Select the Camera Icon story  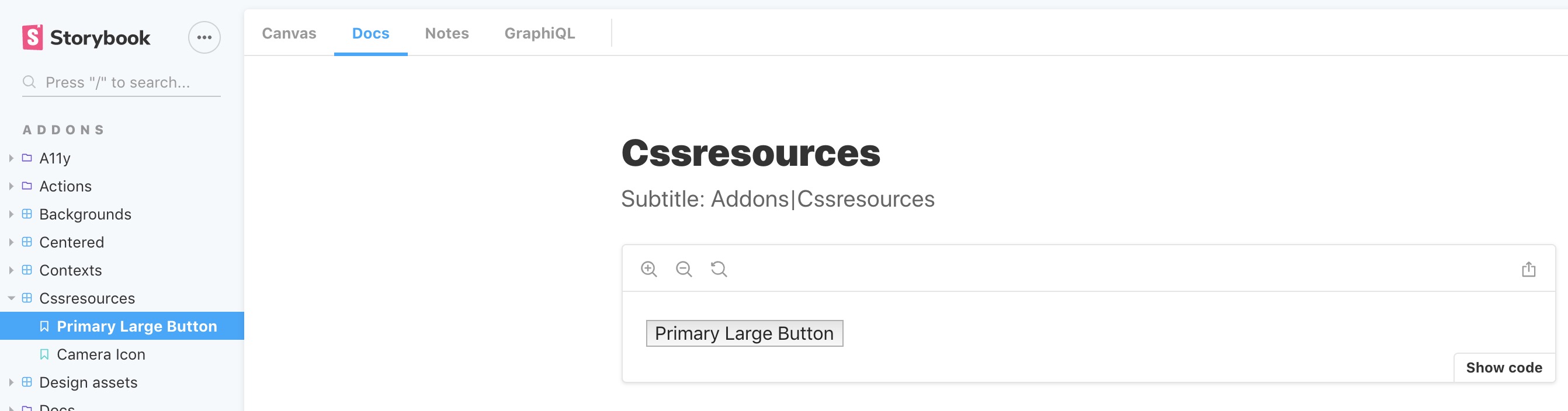coord(101,354)
